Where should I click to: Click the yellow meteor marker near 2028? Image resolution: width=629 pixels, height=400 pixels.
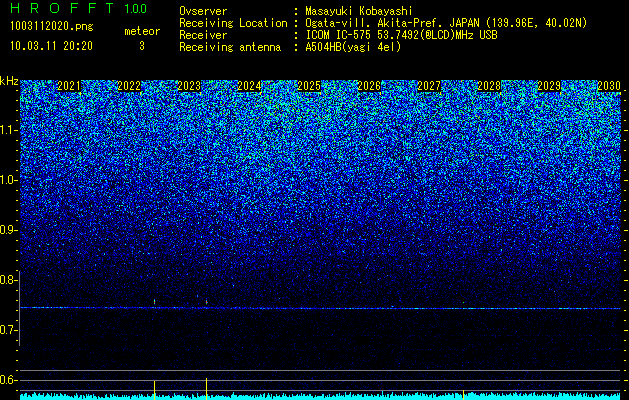coord(463,394)
